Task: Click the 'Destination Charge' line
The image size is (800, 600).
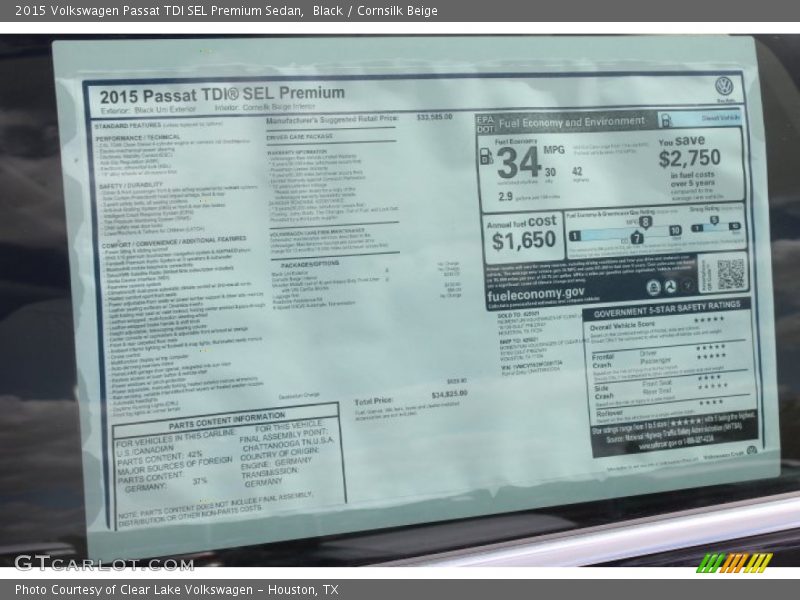Action: [x=299, y=396]
